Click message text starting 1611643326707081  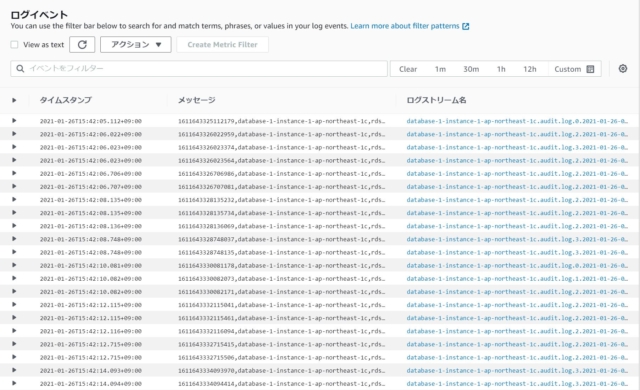281,187
